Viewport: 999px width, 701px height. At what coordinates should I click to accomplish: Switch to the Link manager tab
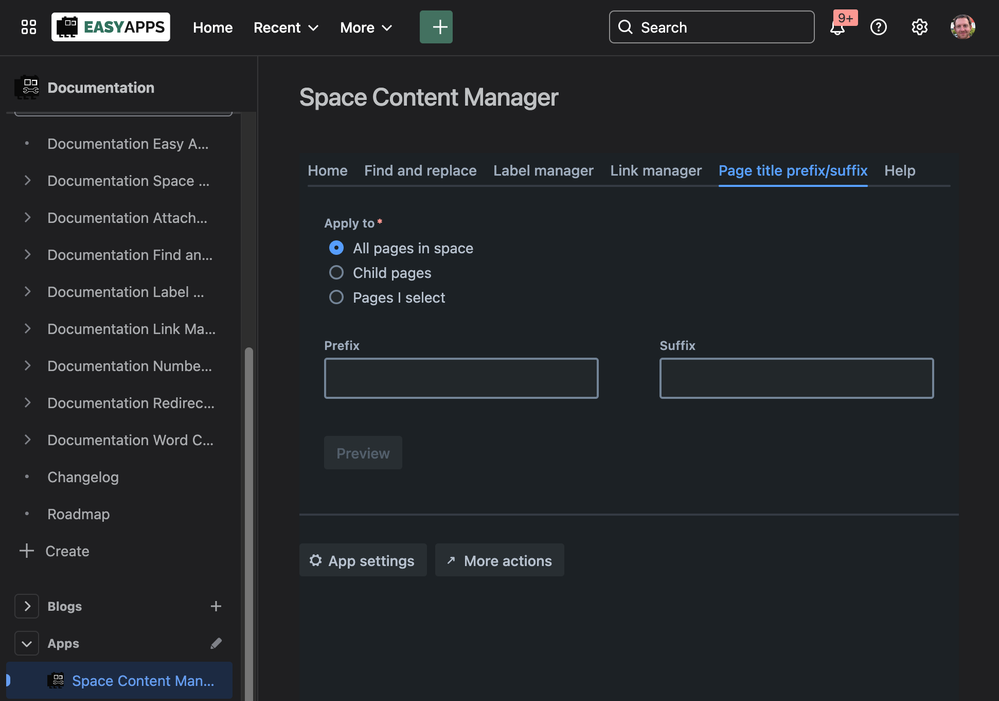click(x=656, y=171)
